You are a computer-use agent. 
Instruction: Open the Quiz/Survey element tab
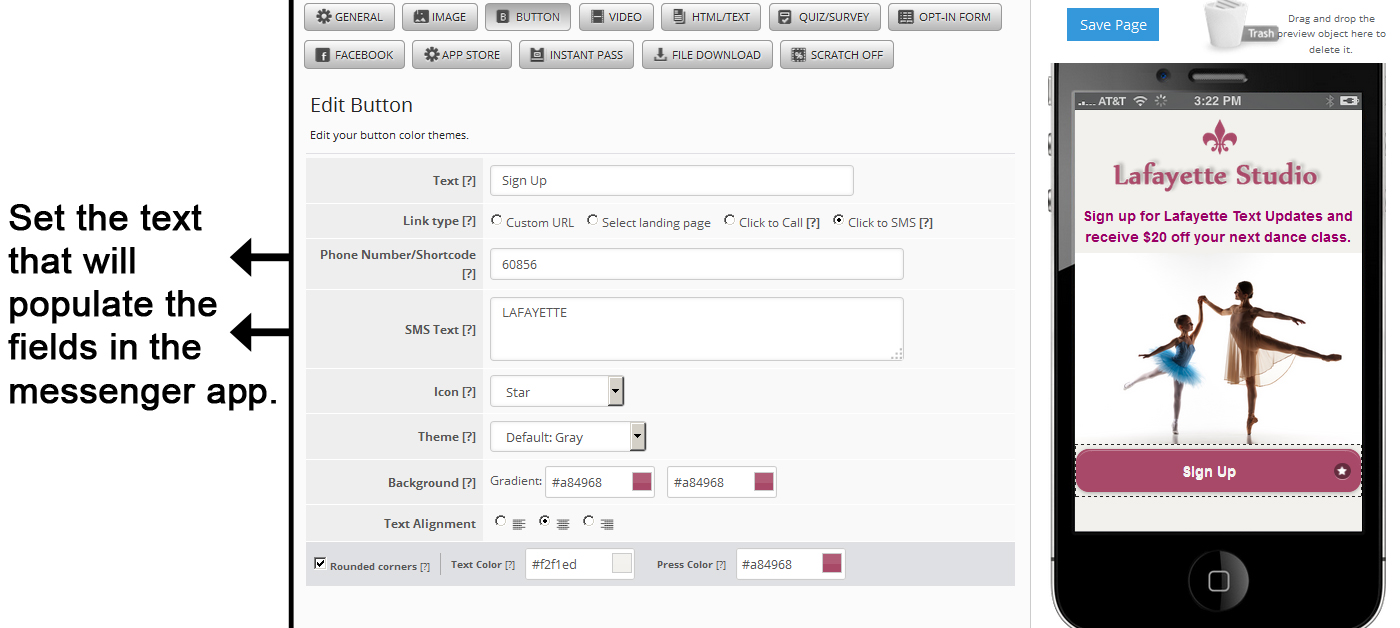(825, 17)
